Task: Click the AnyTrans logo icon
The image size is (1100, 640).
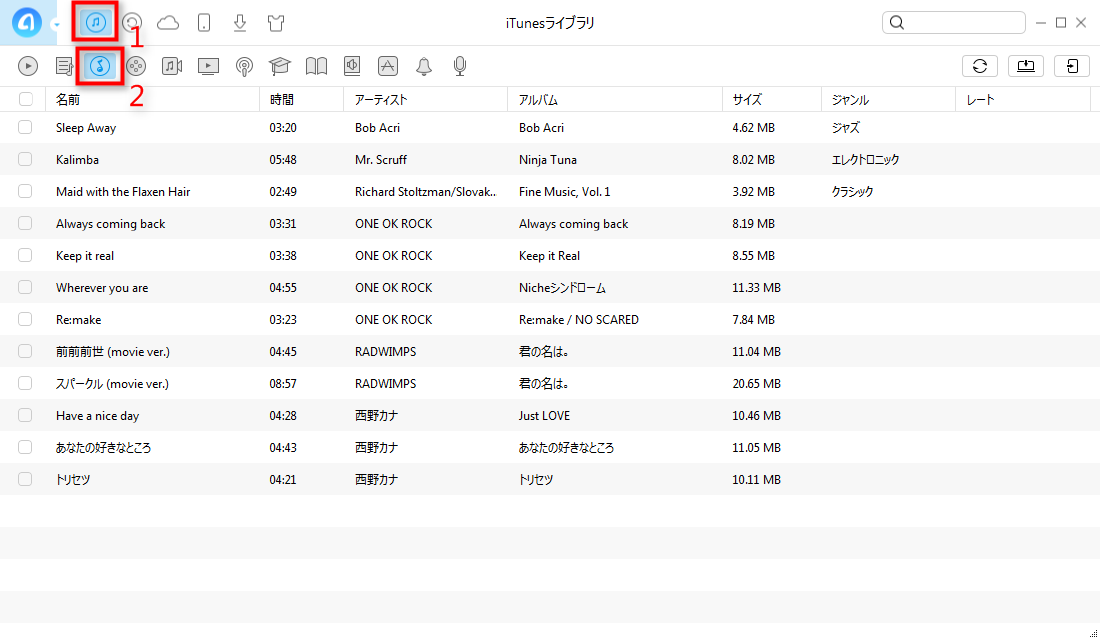Action: pyautogui.click(x=27, y=23)
